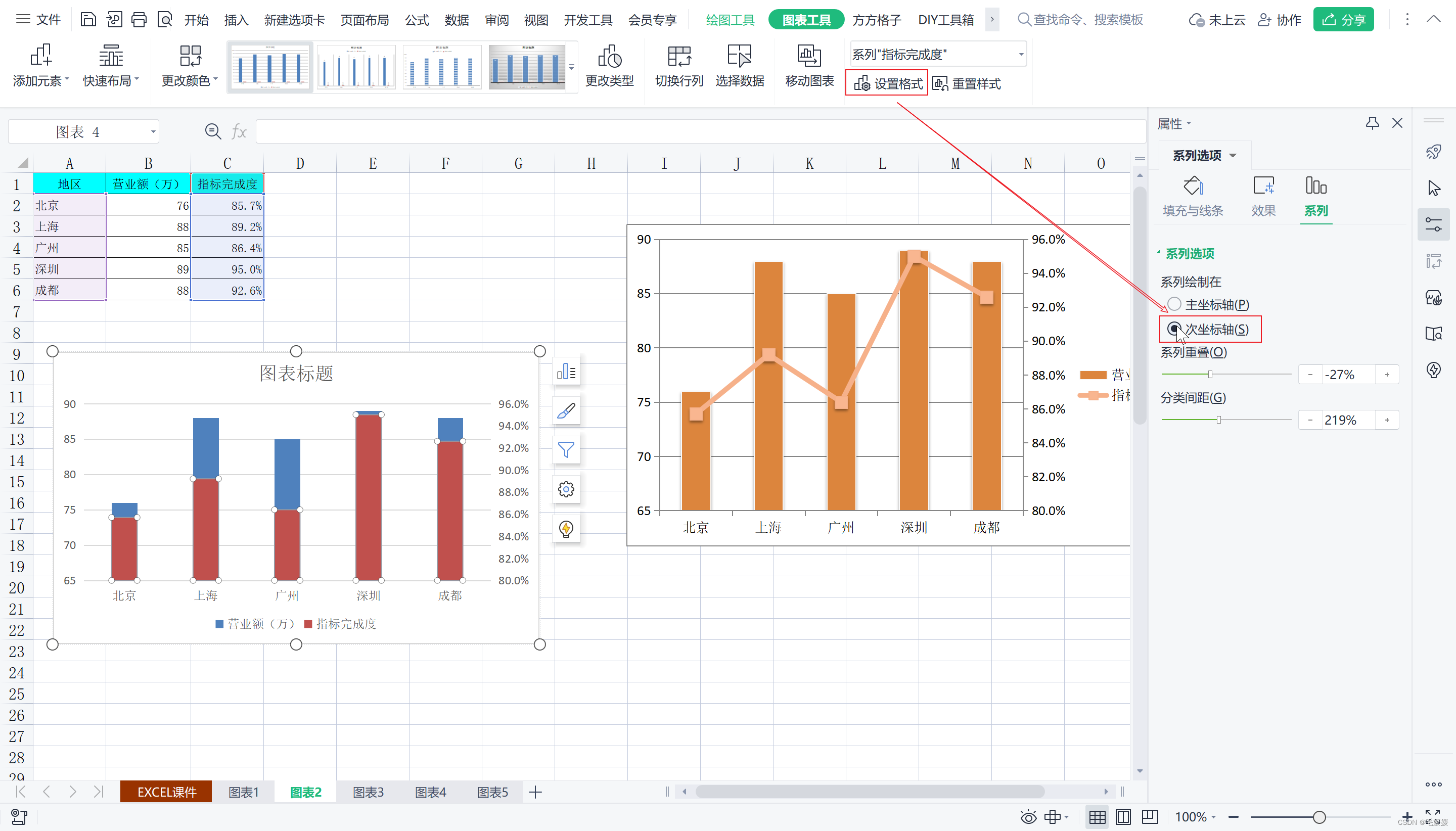
Task: Open Name Box dropdown arrow
Action: tap(153, 132)
